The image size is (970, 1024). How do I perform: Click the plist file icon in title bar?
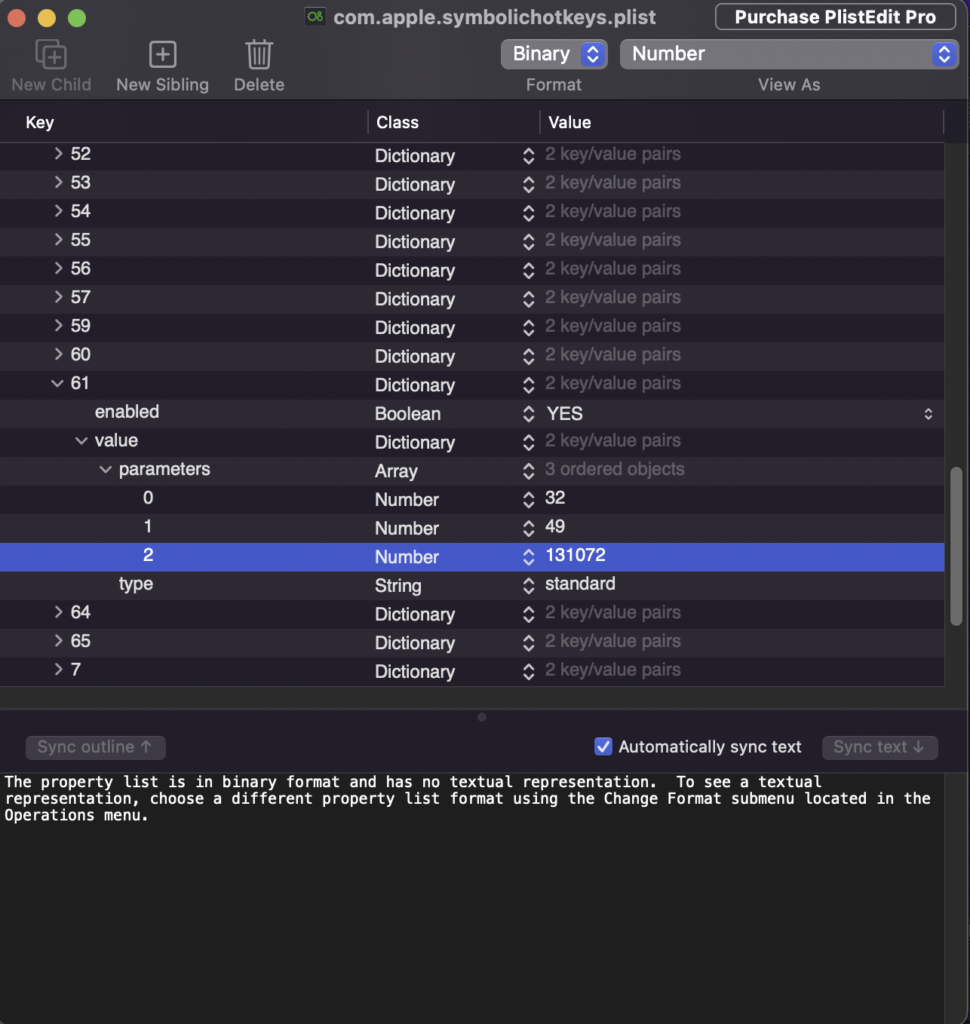[316, 17]
